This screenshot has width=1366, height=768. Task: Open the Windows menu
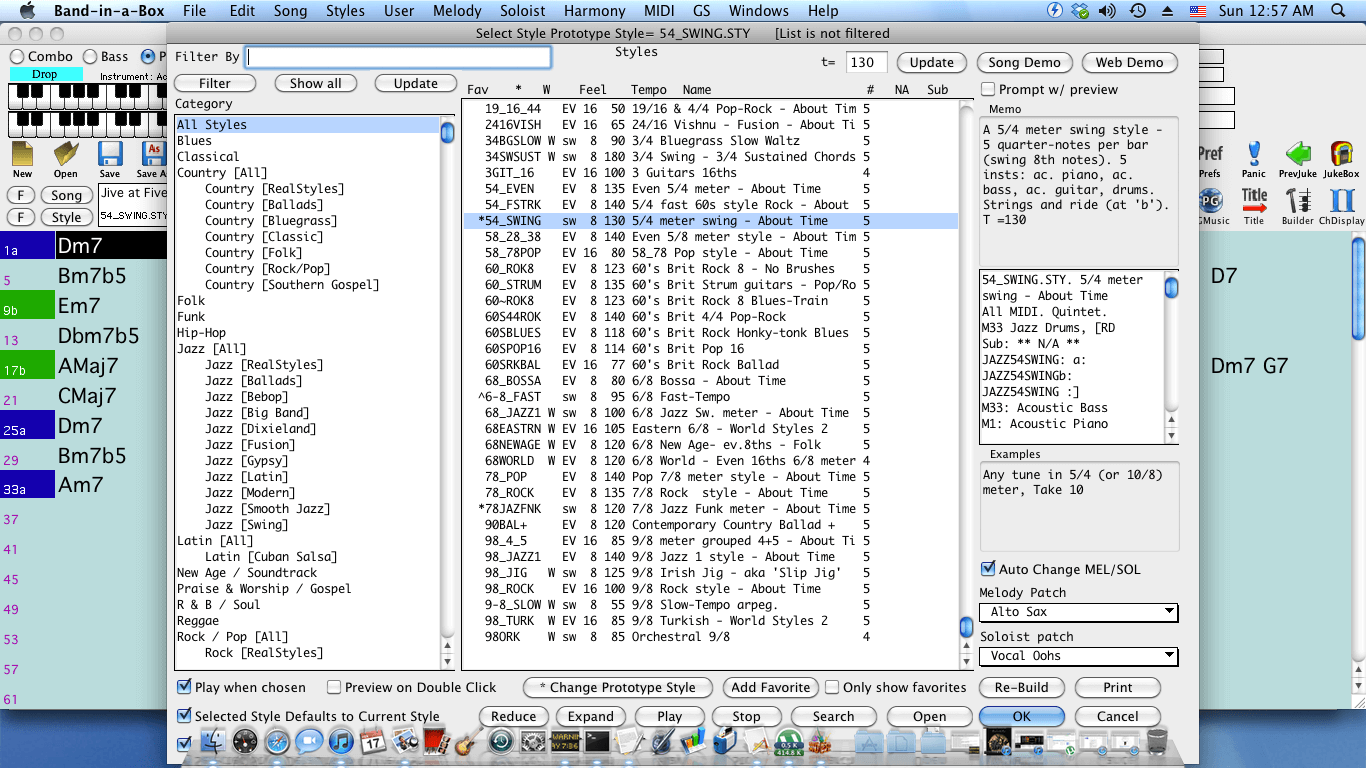pos(758,11)
